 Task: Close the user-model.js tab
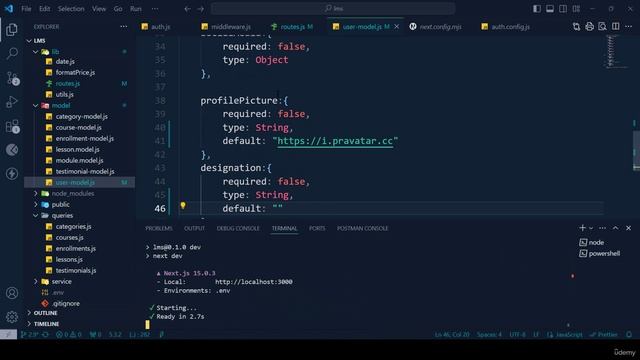coord(396,27)
